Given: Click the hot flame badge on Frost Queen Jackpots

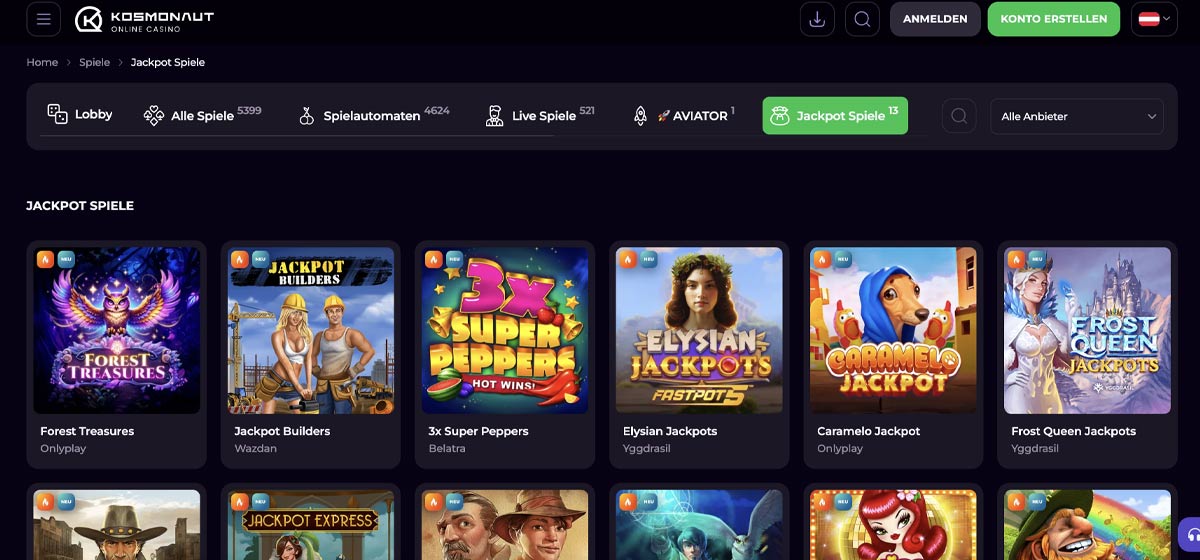Looking at the screenshot, I should coord(1016,259).
